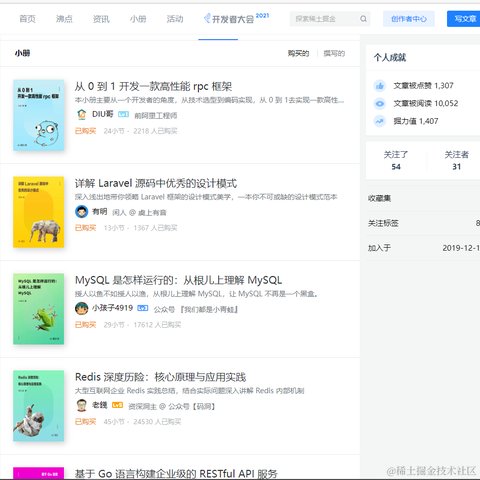Click 创作者中心 button
This screenshot has width=480, height=480.
tap(409, 19)
